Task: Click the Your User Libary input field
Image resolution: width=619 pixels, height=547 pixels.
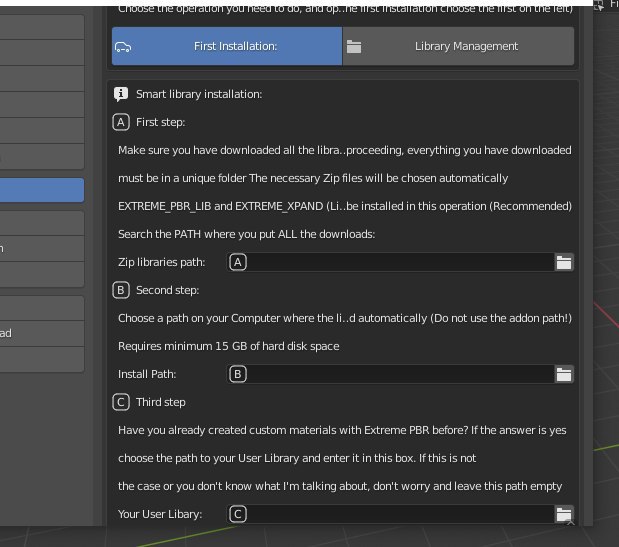Action: pyautogui.click(x=391, y=514)
